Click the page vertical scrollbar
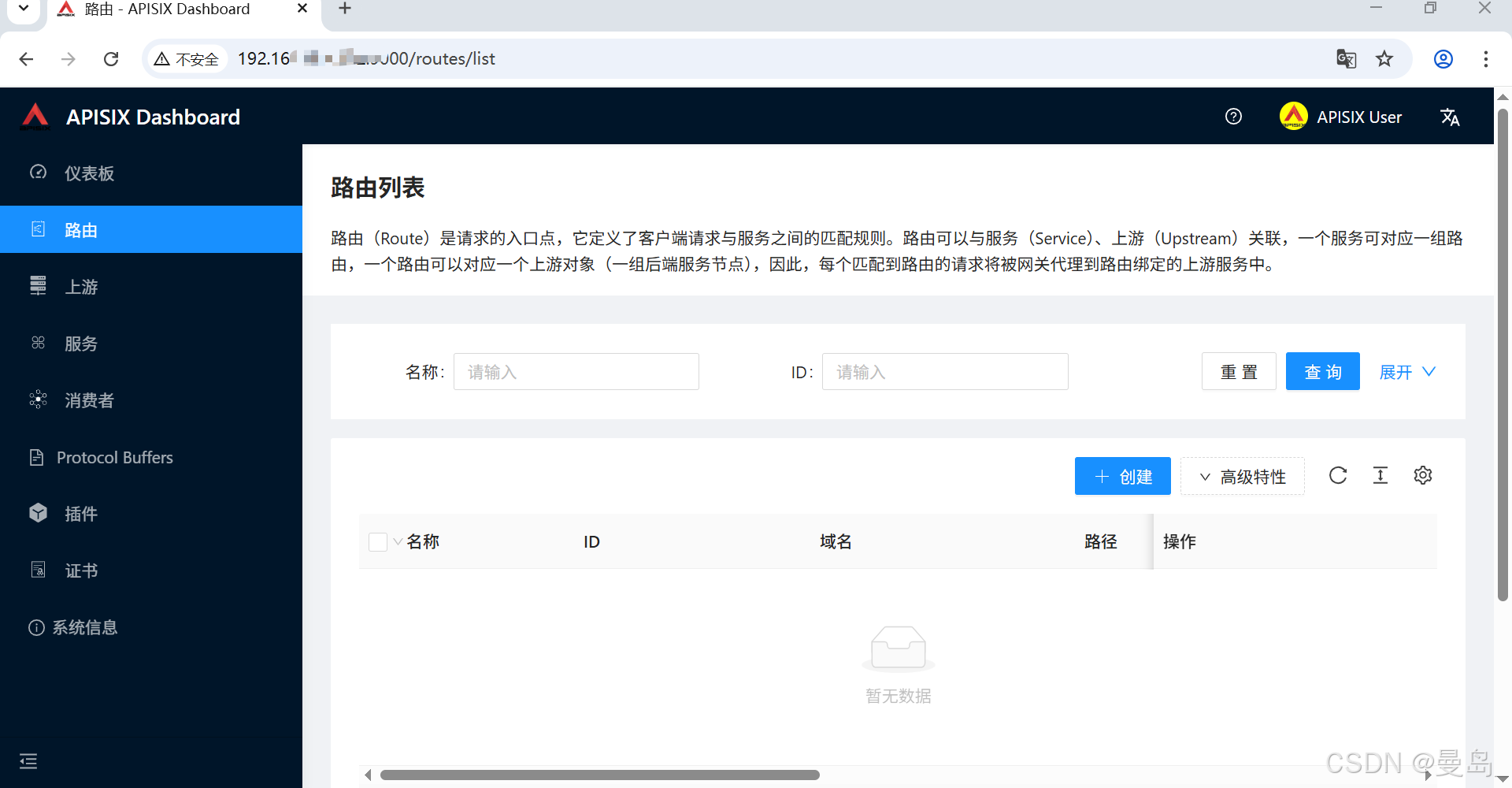Screen dimensions: 1512x788 click(1503, 355)
